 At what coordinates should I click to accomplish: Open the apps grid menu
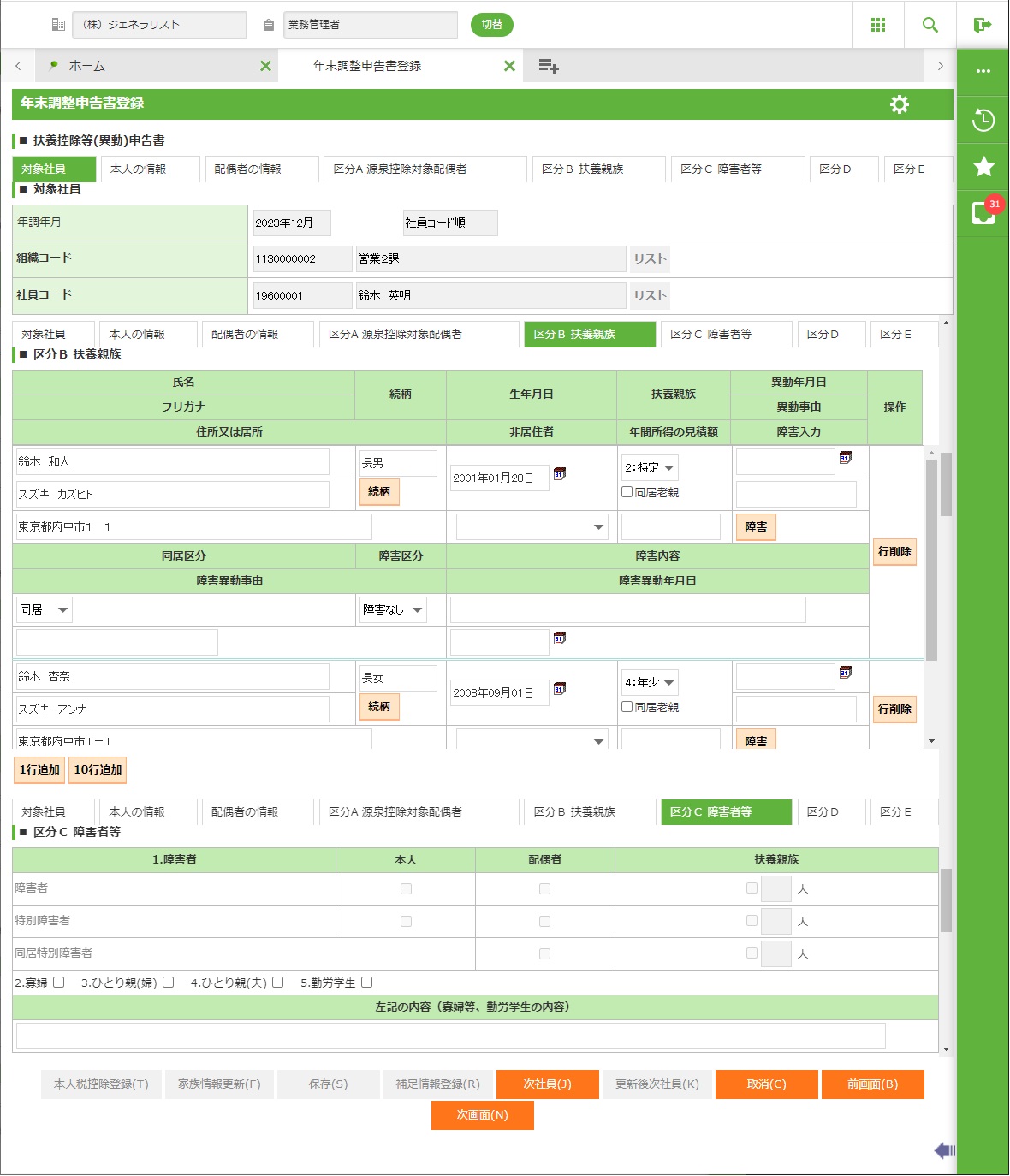click(x=878, y=25)
